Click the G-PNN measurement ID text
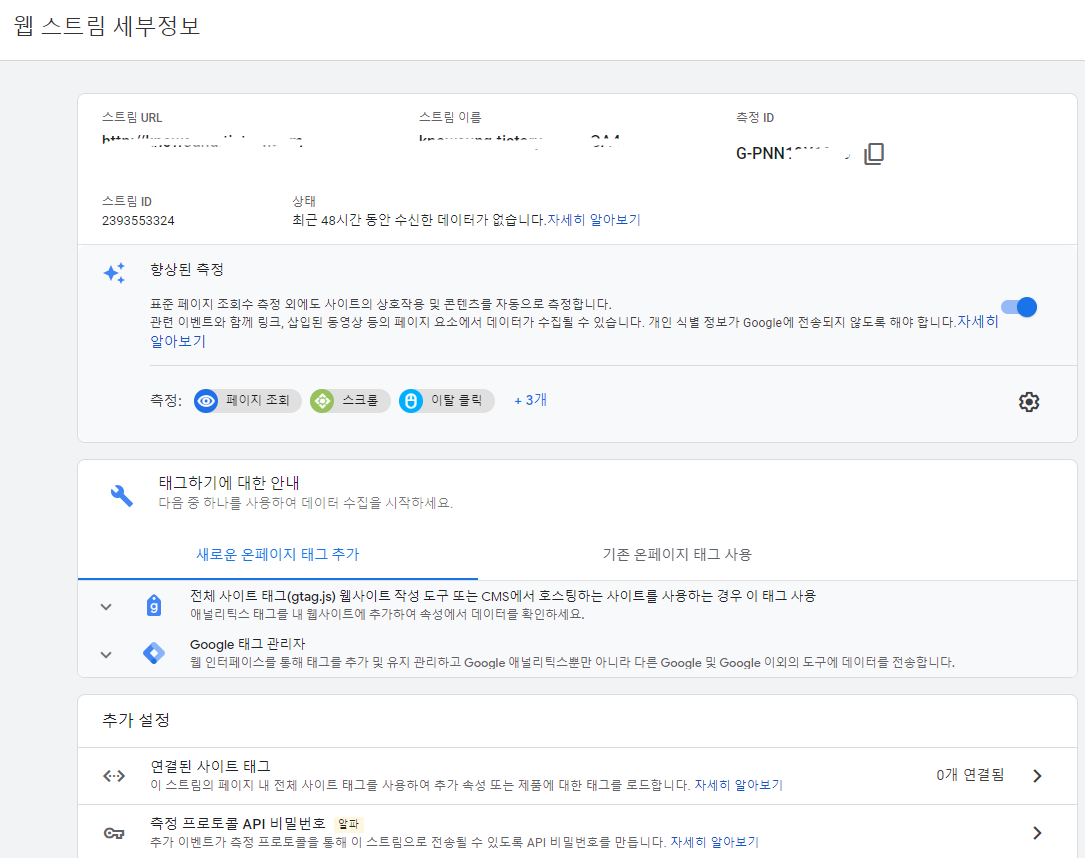The width and height of the screenshot is (1085, 858). click(x=794, y=154)
